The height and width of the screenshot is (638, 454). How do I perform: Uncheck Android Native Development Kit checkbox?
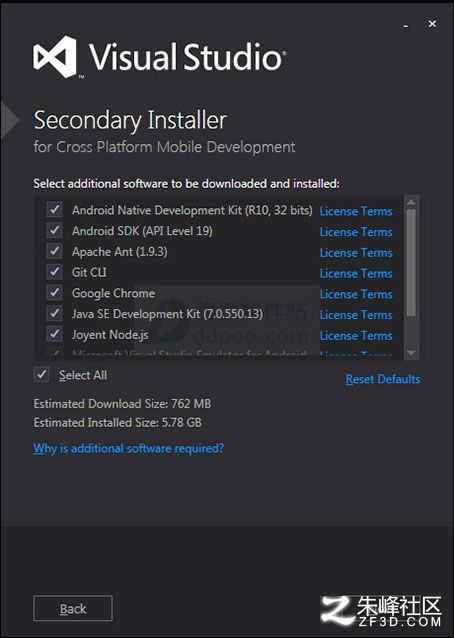click(x=54, y=210)
